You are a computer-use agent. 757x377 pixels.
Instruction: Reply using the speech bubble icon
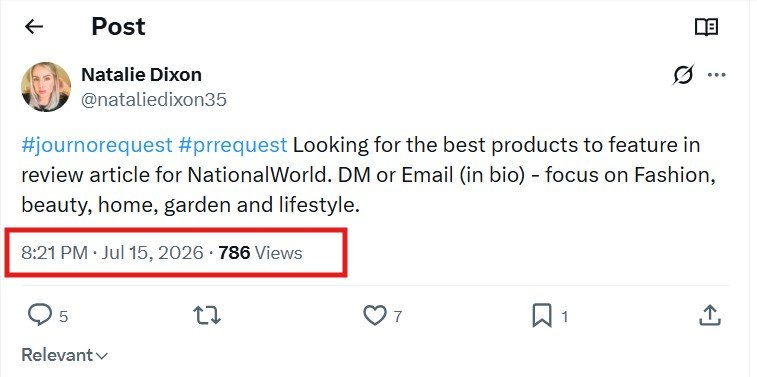40,315
